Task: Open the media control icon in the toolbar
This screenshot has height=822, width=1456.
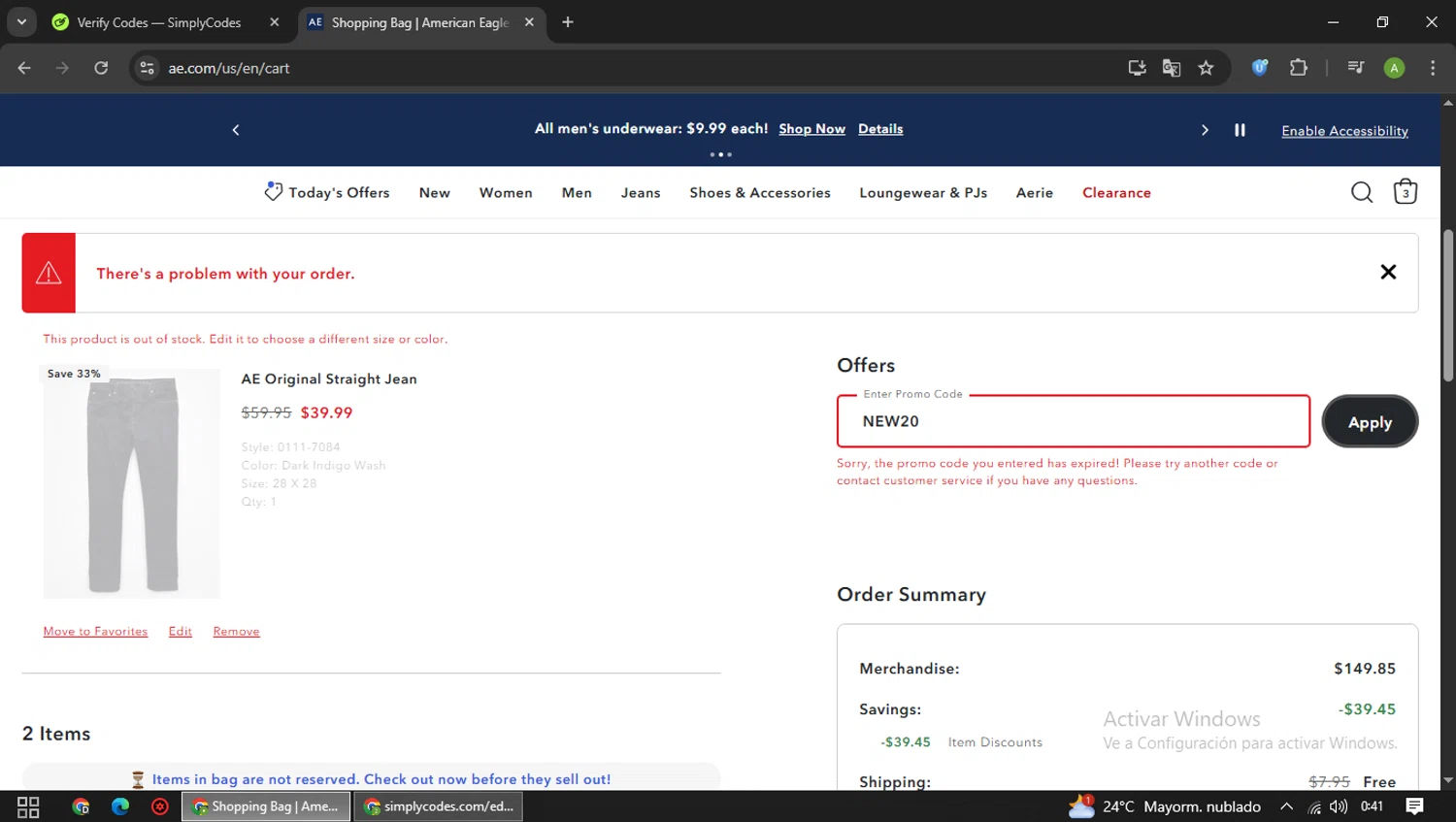Action: click(x=1356, y=68)
